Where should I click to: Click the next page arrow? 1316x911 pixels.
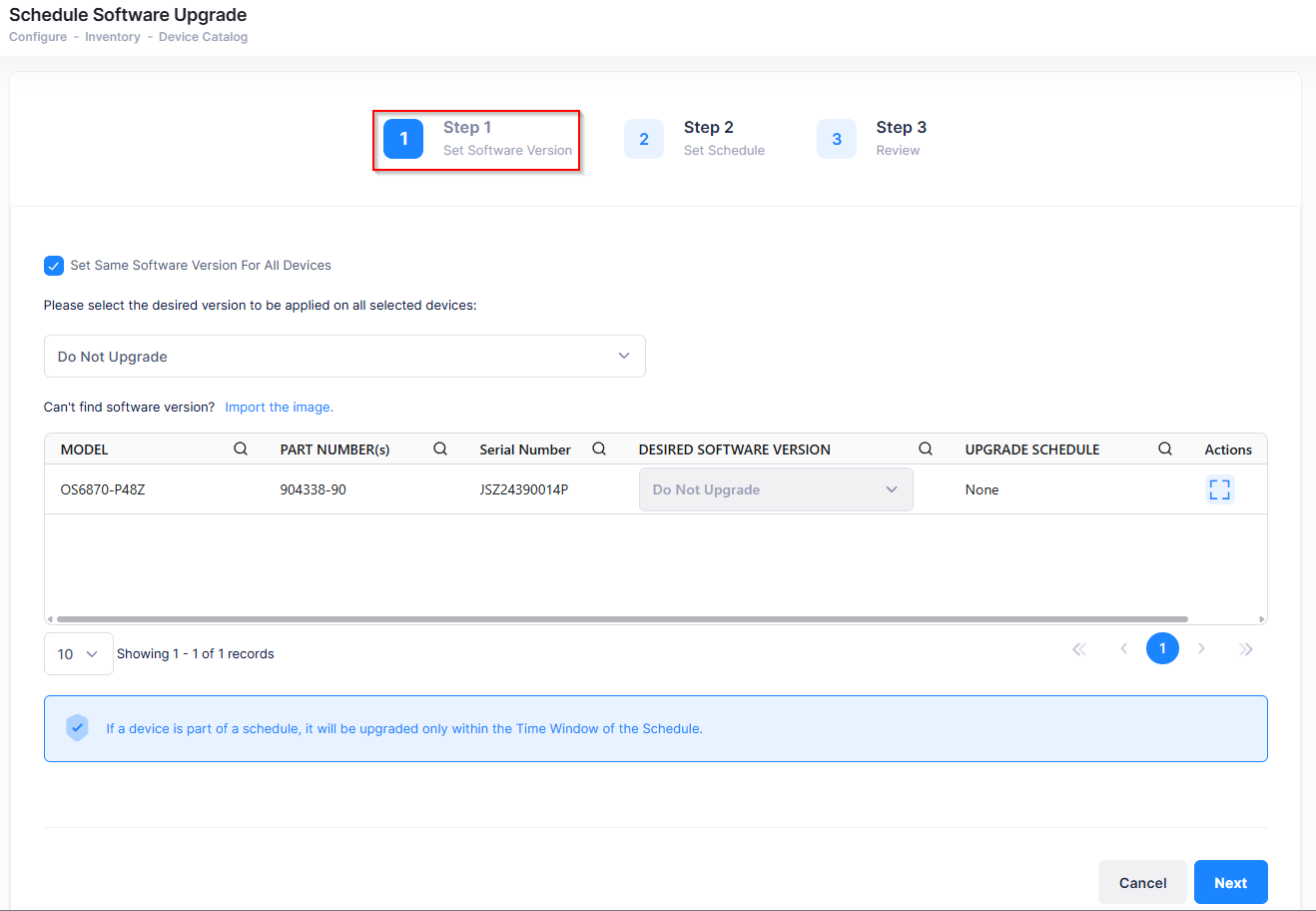1201,649
